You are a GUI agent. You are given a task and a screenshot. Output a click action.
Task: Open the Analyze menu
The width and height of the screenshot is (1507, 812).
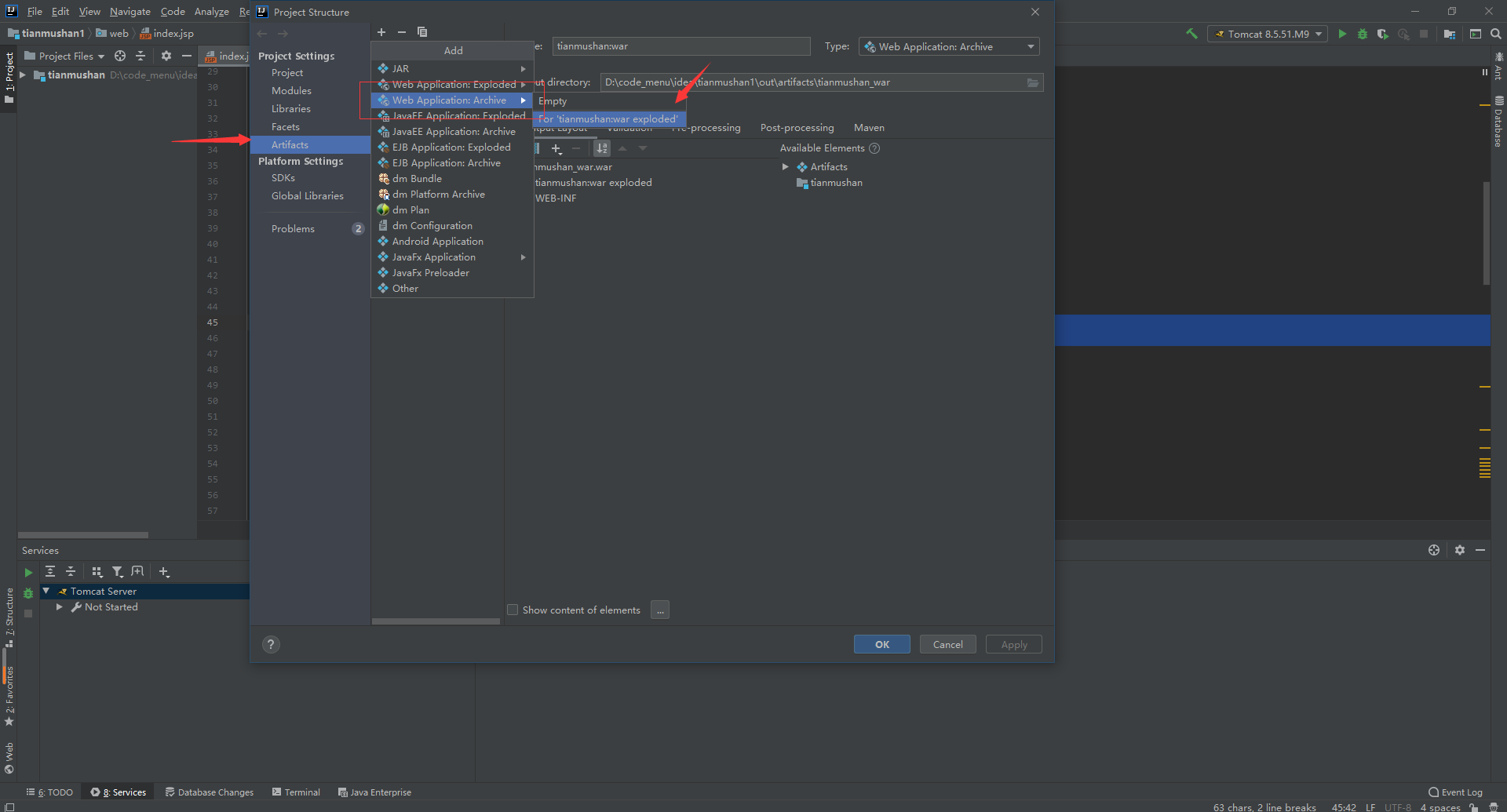[212, 12]
